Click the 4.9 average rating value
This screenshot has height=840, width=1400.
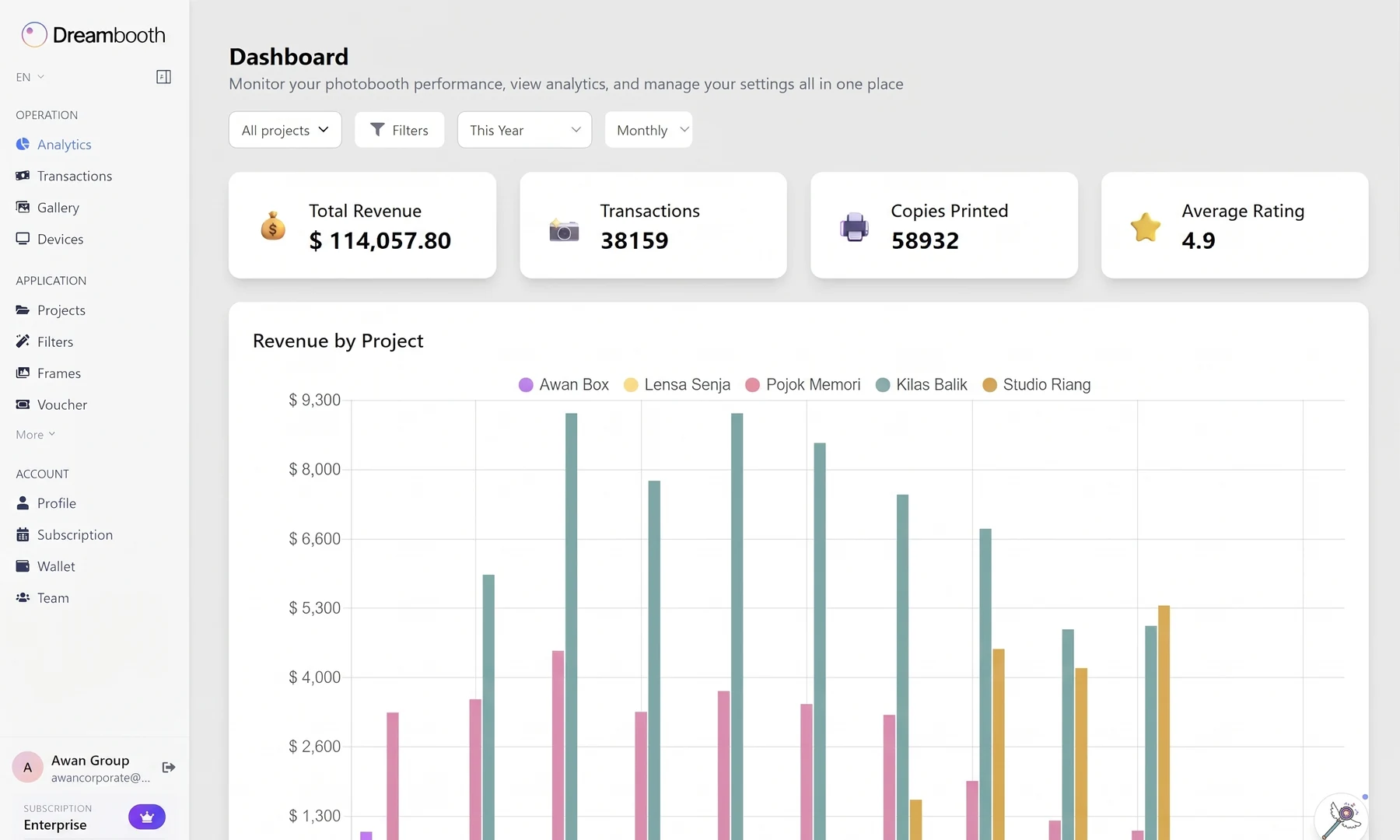[1199, 241]
